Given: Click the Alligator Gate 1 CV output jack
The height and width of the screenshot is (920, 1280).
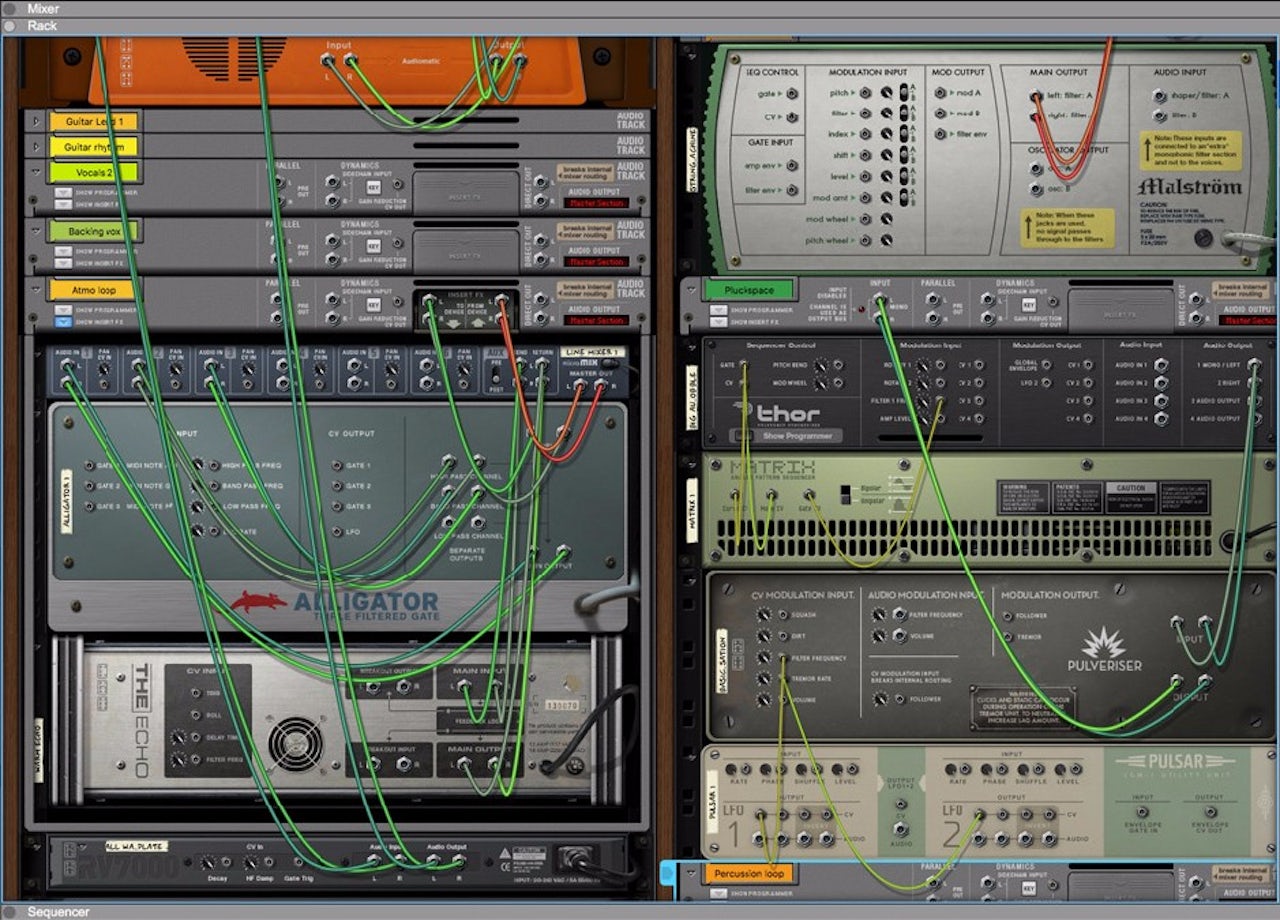Looking at the screenshot, I should pos(336,466).
